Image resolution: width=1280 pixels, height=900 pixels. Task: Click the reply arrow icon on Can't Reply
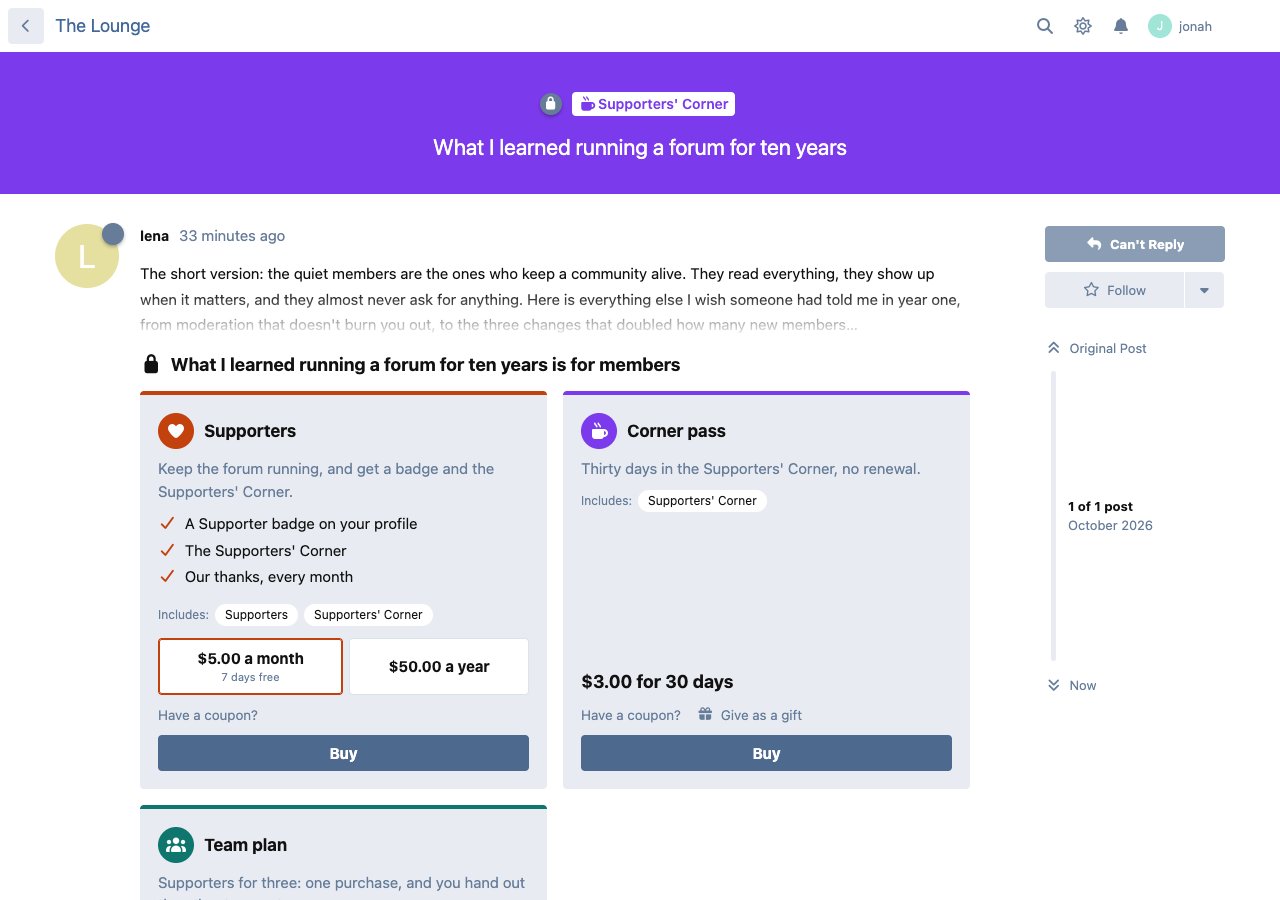click(1094, 244)
